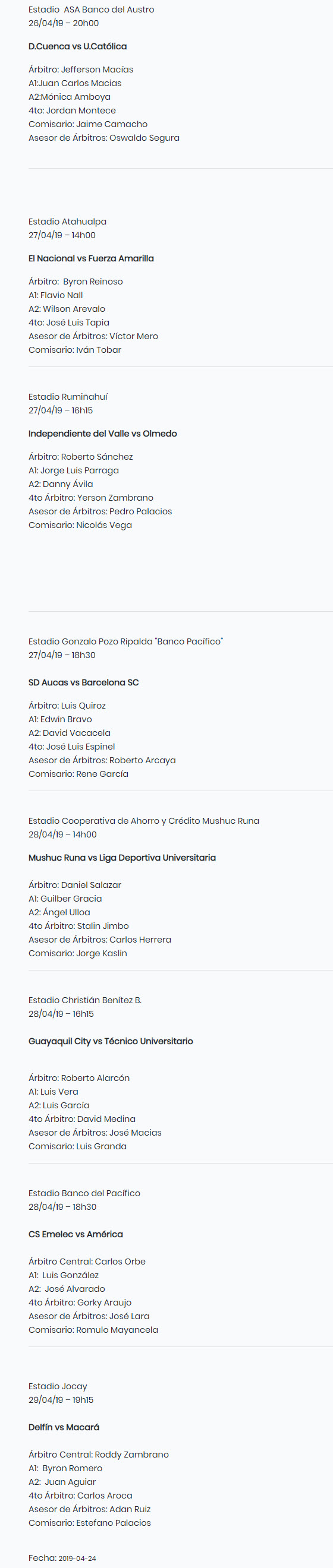Click Independiente del Valle vs Olmedo title
Image resolution: width=333 pixels, height=1568 pixels.
[102, 434]
